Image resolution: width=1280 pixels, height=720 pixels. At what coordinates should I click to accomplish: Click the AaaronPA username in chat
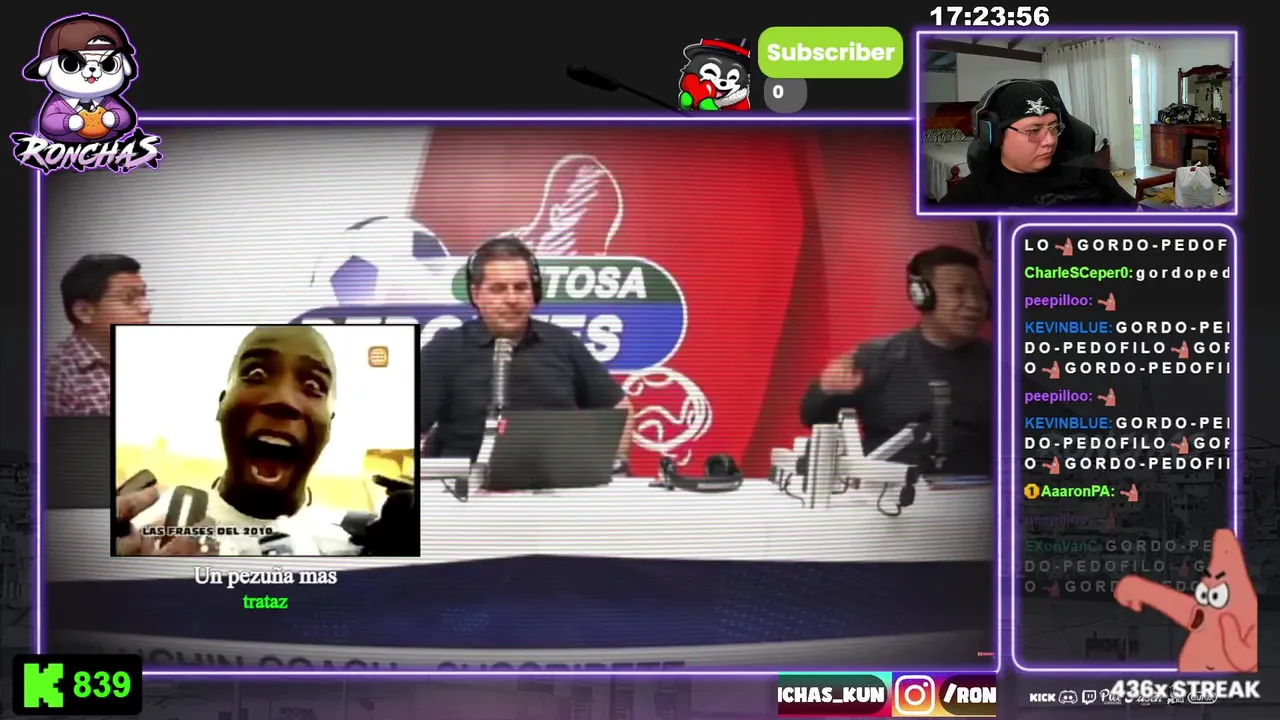tap(1076, 492)
